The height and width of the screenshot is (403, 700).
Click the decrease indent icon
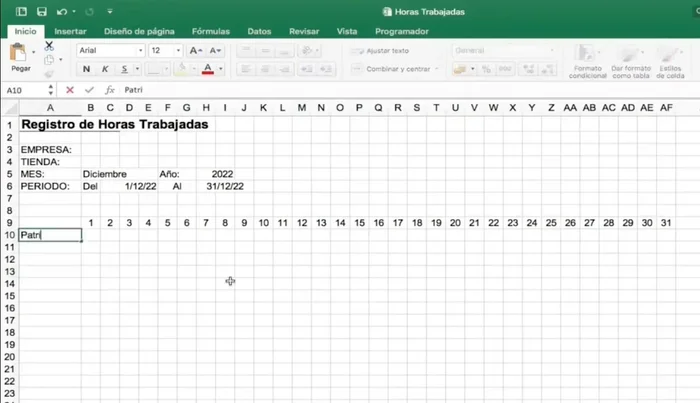(x=307, y=69)
